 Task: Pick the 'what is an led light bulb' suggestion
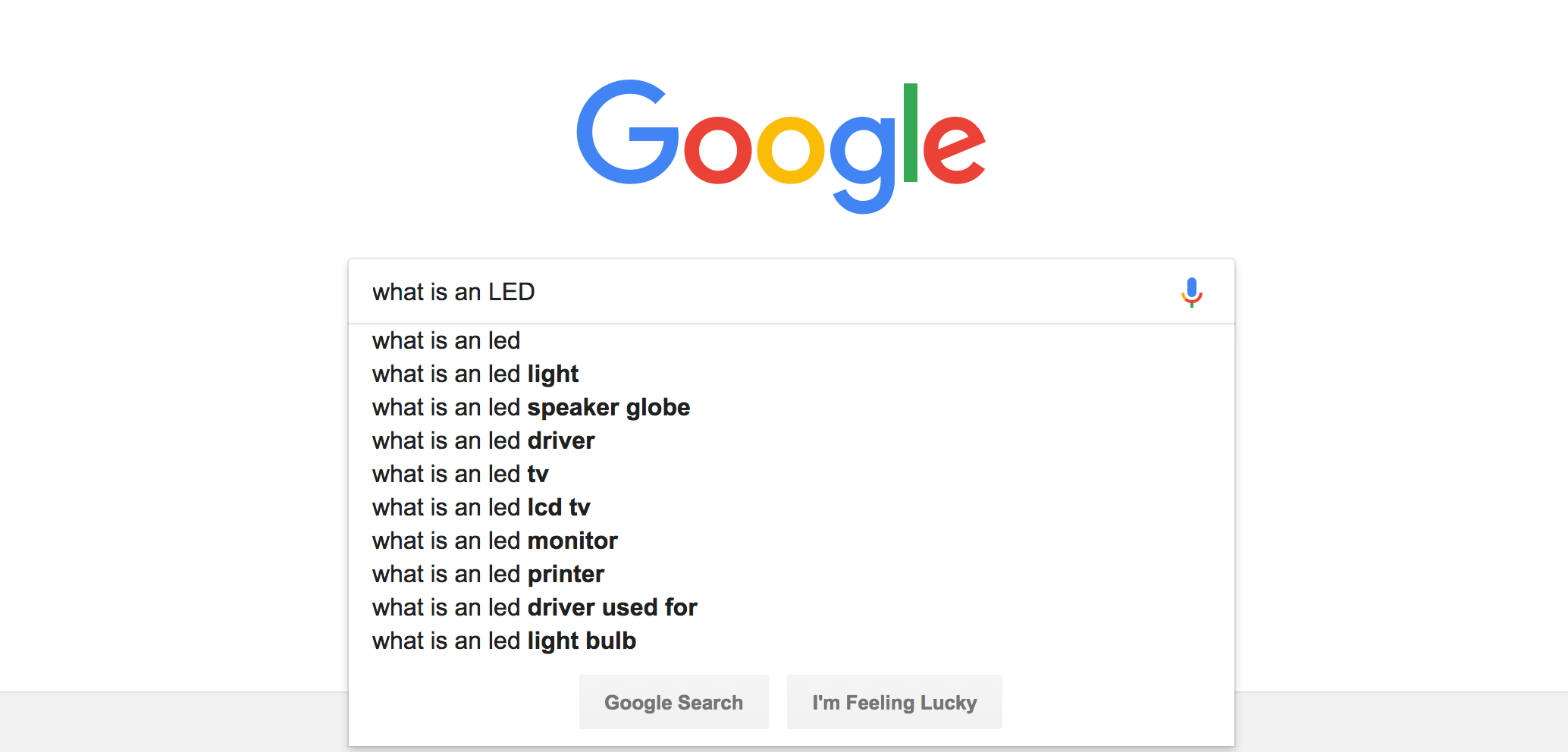click(792, 641)
